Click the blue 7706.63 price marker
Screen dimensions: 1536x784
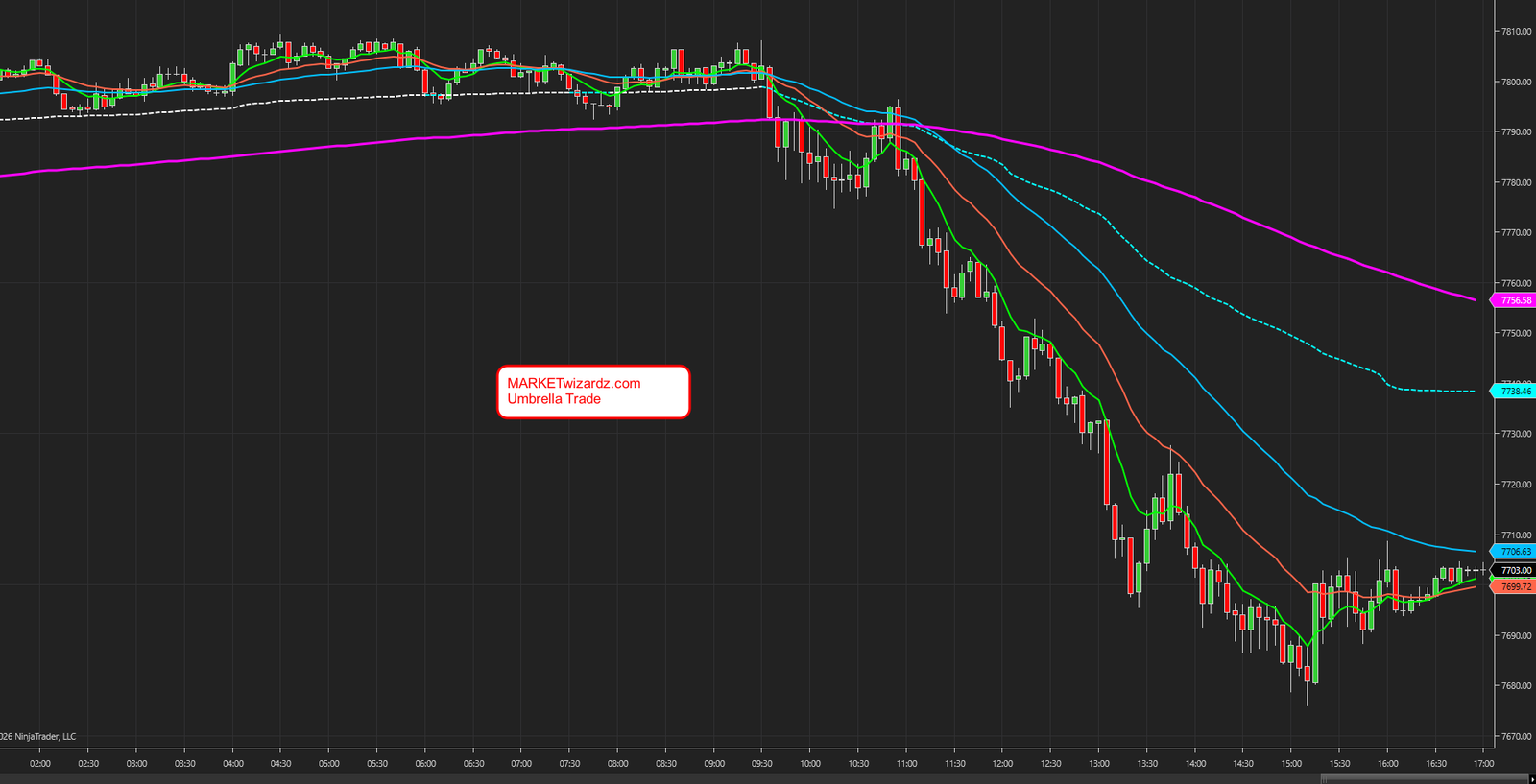pyautogui.click(x=1514, y=552)
